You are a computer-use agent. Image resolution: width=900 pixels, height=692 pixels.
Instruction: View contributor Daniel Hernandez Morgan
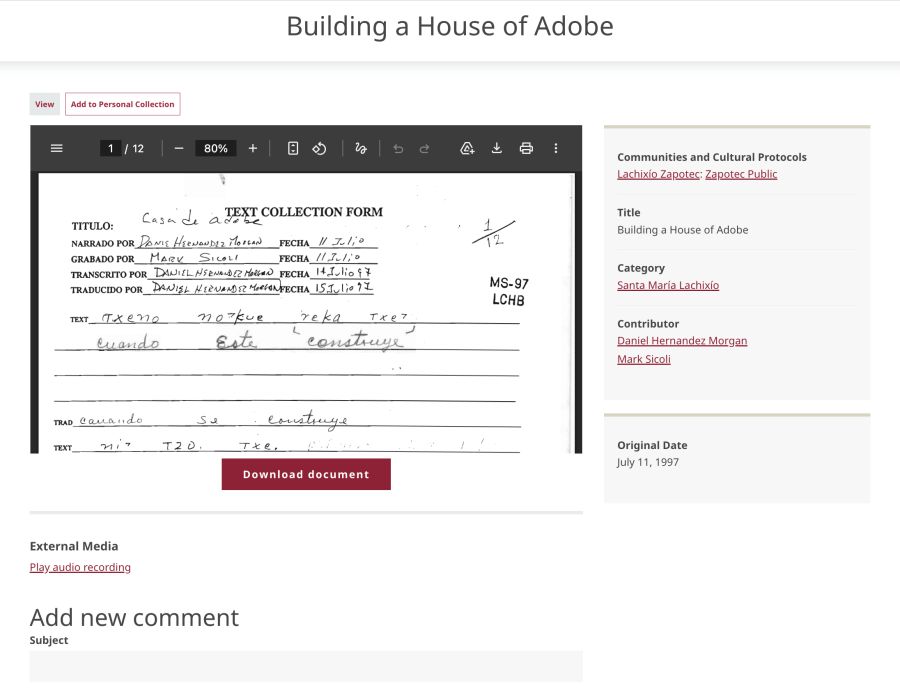(x=682, y=341)
